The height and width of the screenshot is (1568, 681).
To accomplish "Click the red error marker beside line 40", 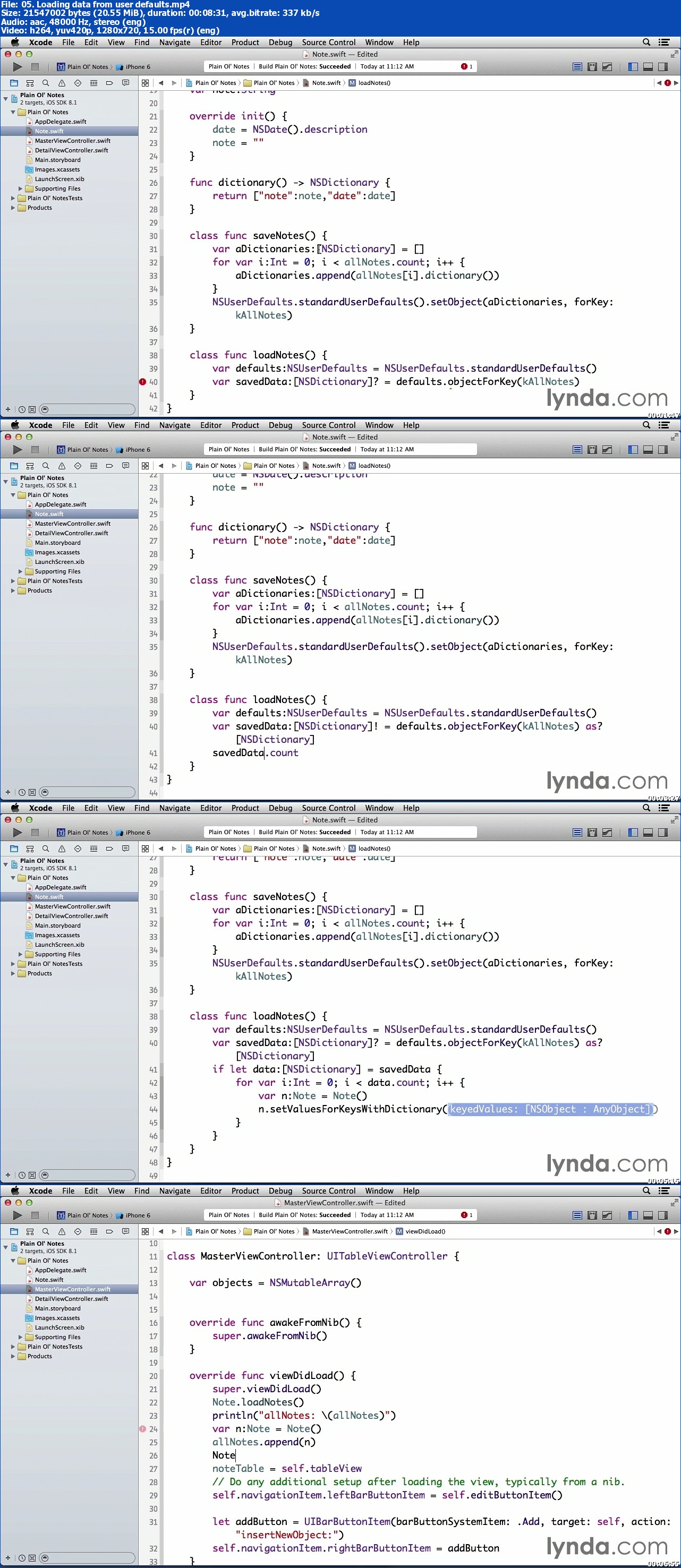I will click(142, 382).
